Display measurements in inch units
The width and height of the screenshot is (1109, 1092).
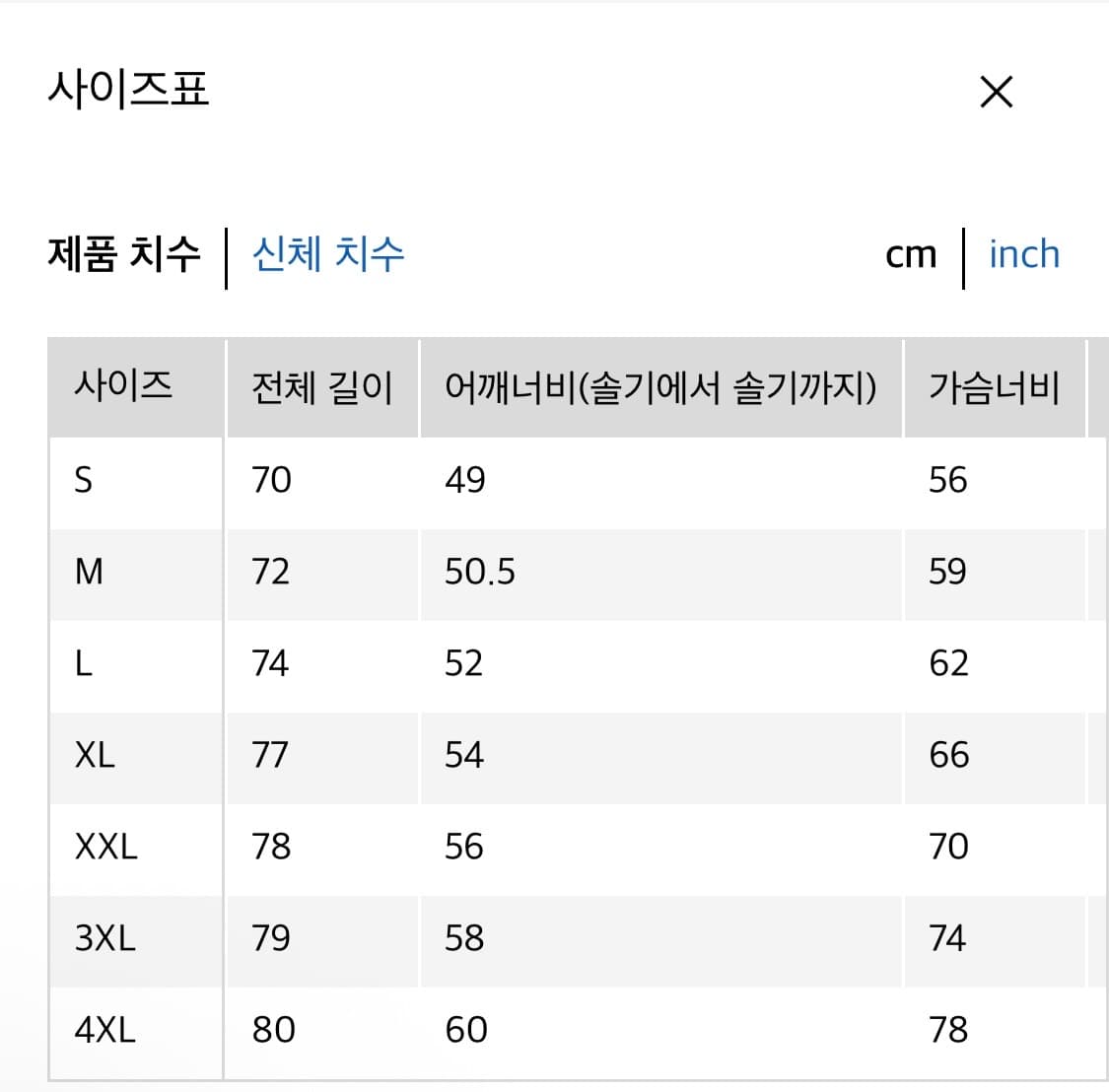tap(1024, 255)
